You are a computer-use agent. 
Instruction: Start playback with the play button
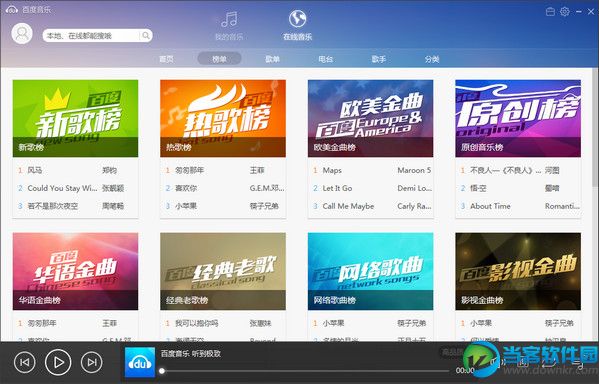[x=58, y=362]
